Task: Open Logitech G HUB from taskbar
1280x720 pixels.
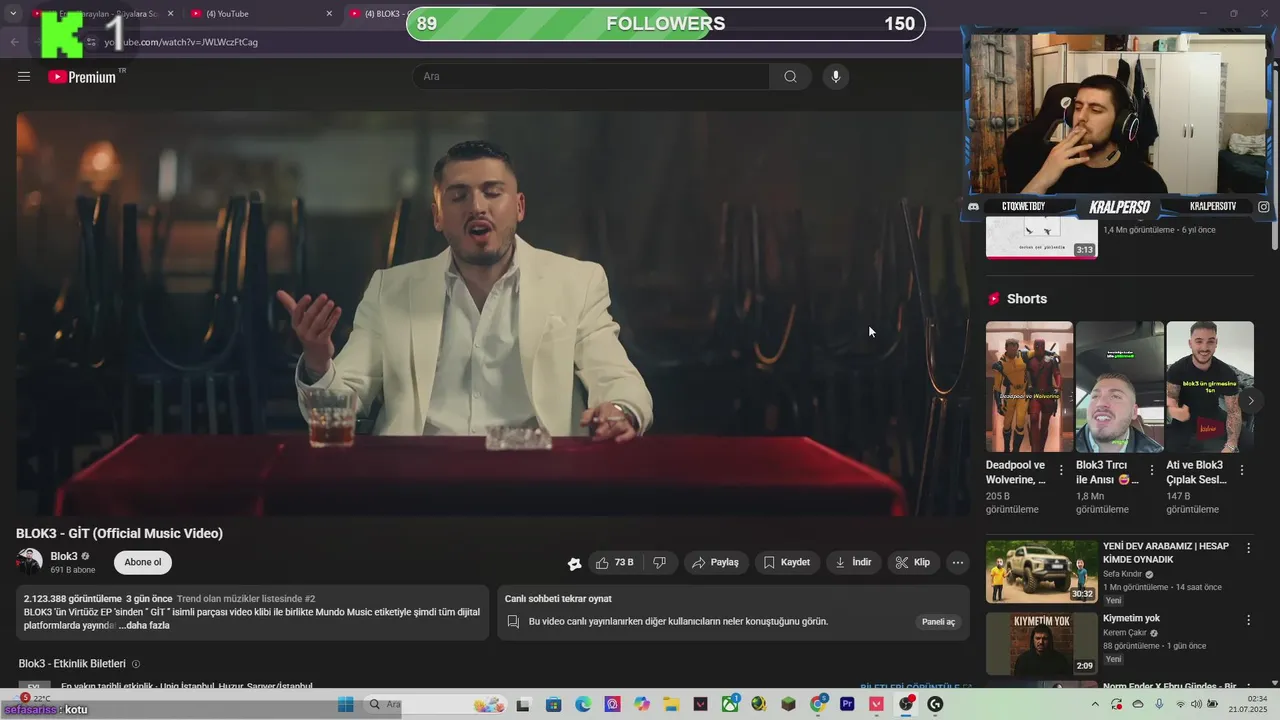Action: 936,705
